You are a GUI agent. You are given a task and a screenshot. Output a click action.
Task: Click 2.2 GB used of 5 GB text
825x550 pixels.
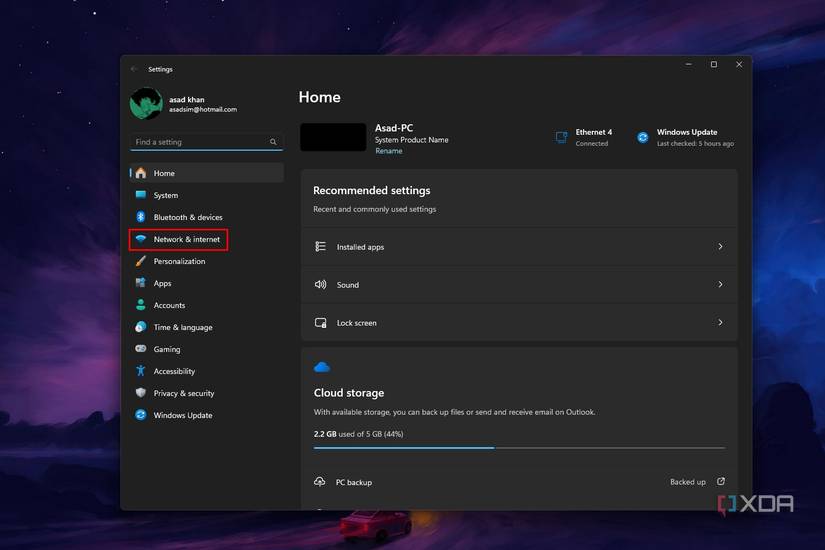point(358,434)
